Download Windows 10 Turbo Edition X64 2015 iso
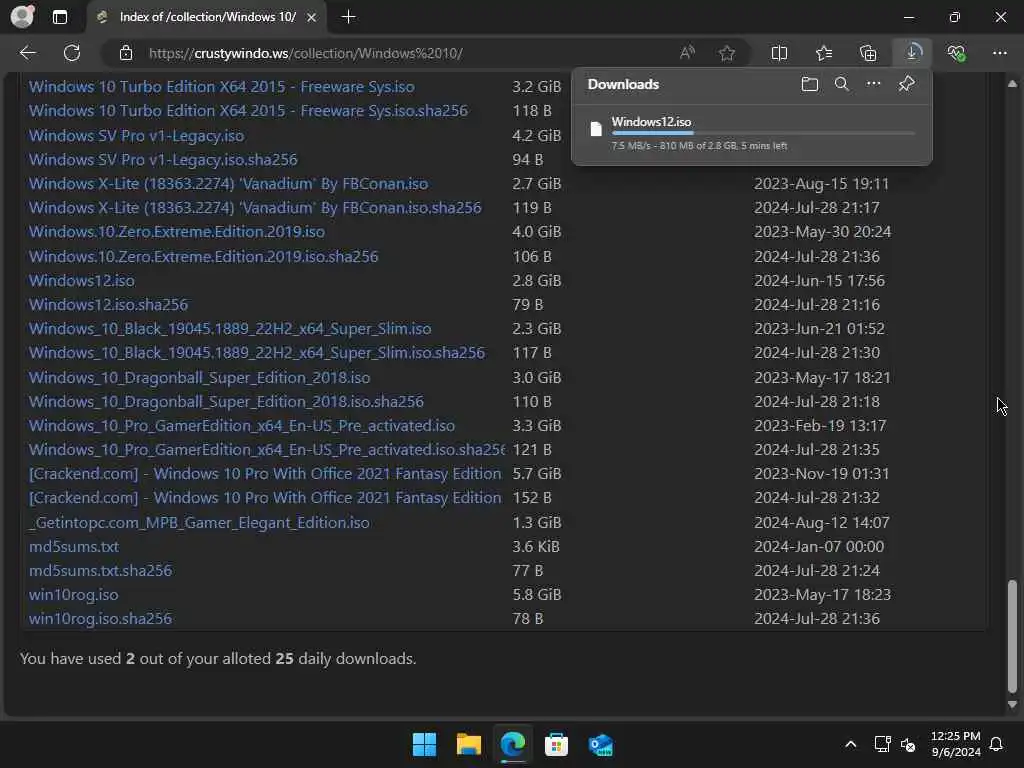The height and width of the screenshot is (768, 1024). pos(221,87)
